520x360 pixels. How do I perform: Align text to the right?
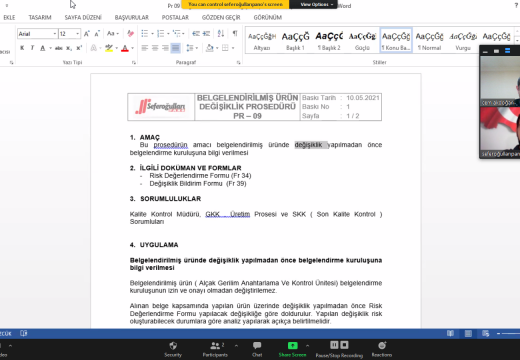coord(165,48)
